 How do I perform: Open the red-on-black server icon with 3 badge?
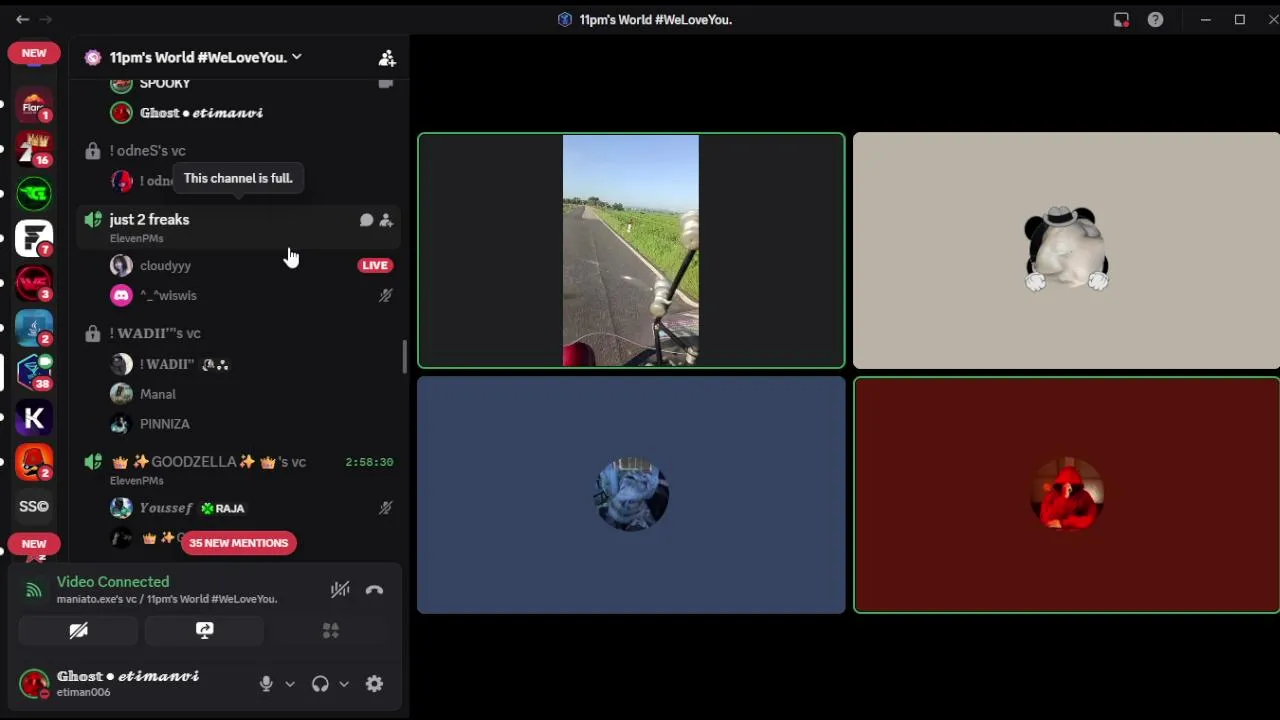(x=34, y=282)
